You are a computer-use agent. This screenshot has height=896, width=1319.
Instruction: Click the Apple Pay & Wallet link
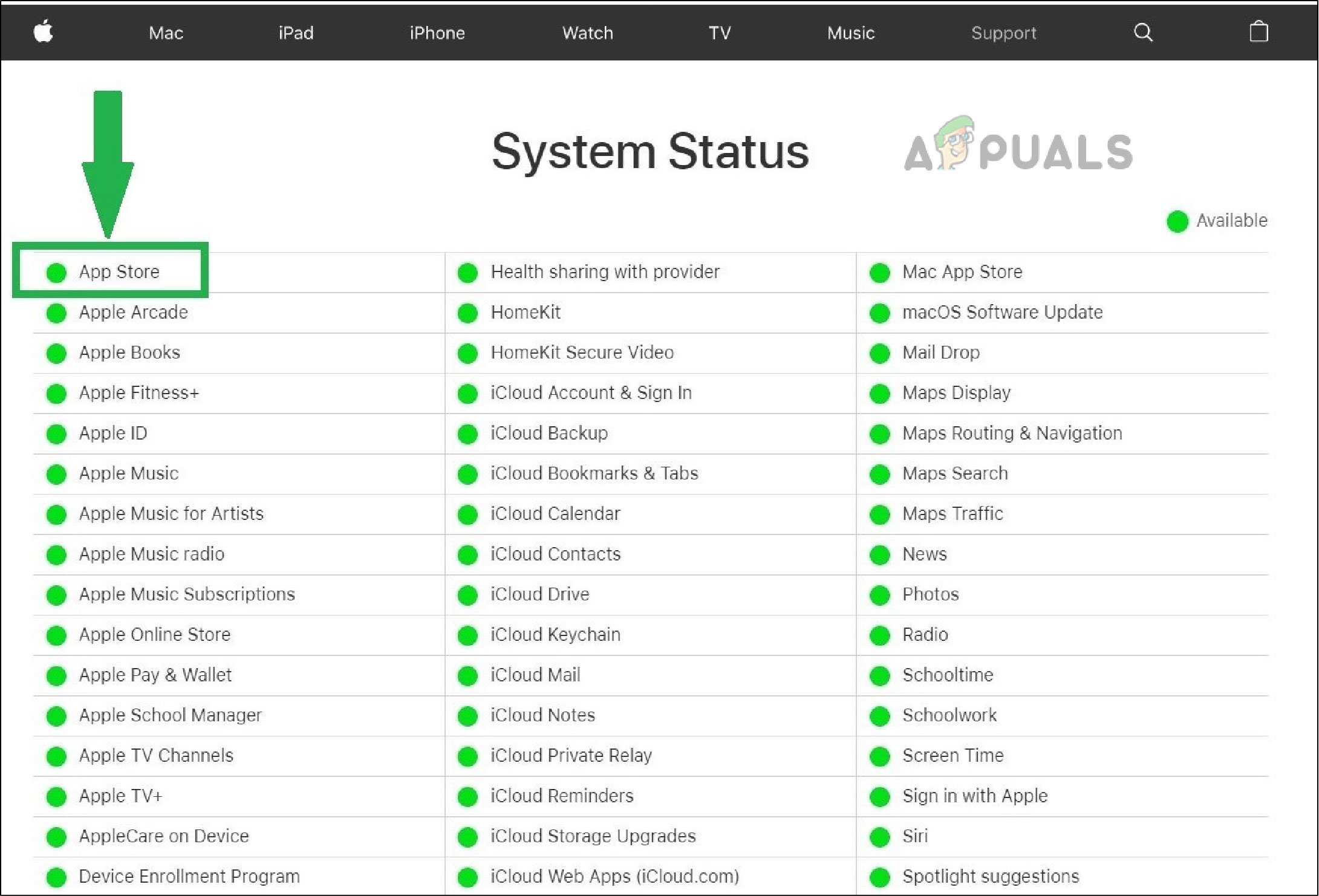point(155,675)
